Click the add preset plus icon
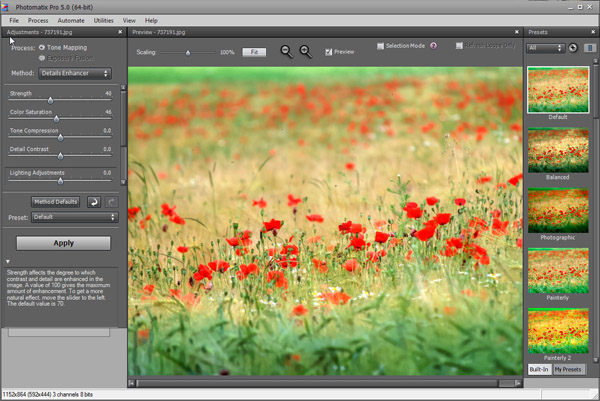 click(573, 47)
